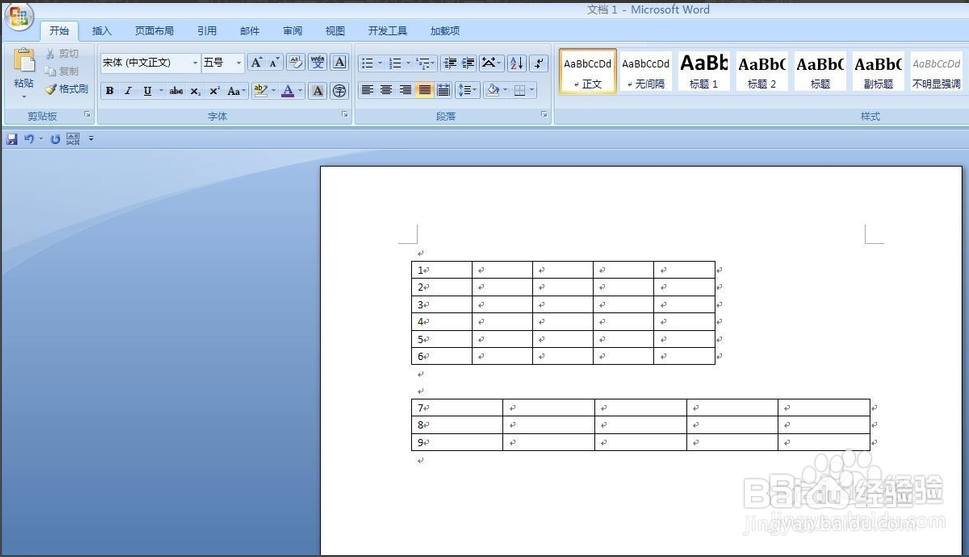Apply the 不明显强调 style

coord(936,72)
